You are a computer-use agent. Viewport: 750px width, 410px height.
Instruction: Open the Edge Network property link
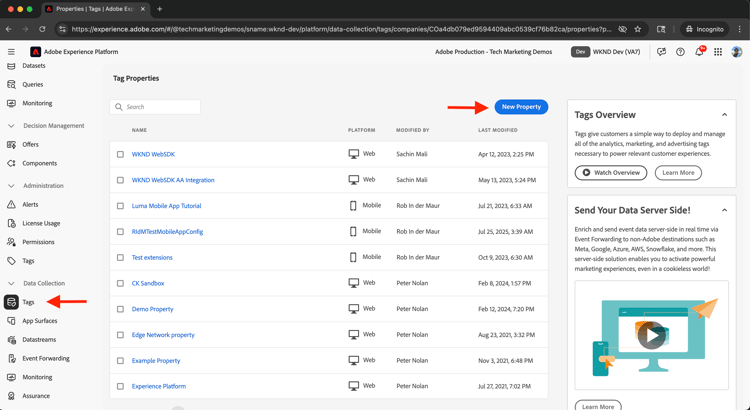pos(163,335)
